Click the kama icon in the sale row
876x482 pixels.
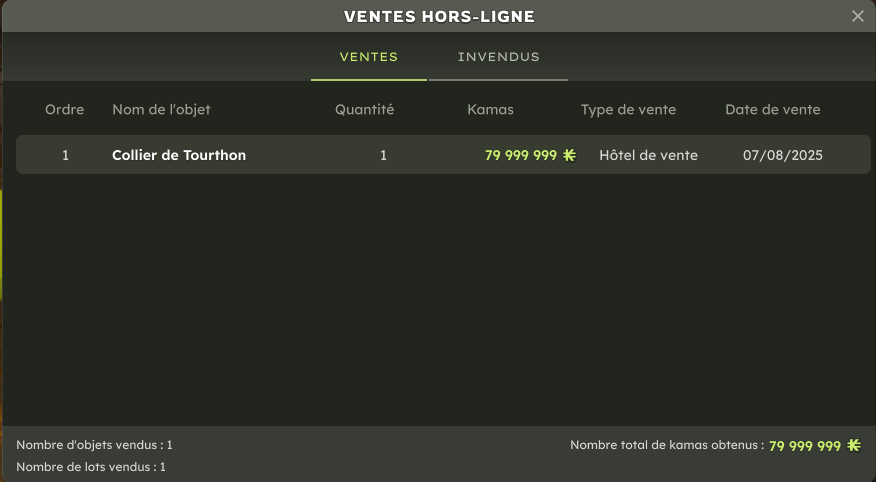(569, 155)
